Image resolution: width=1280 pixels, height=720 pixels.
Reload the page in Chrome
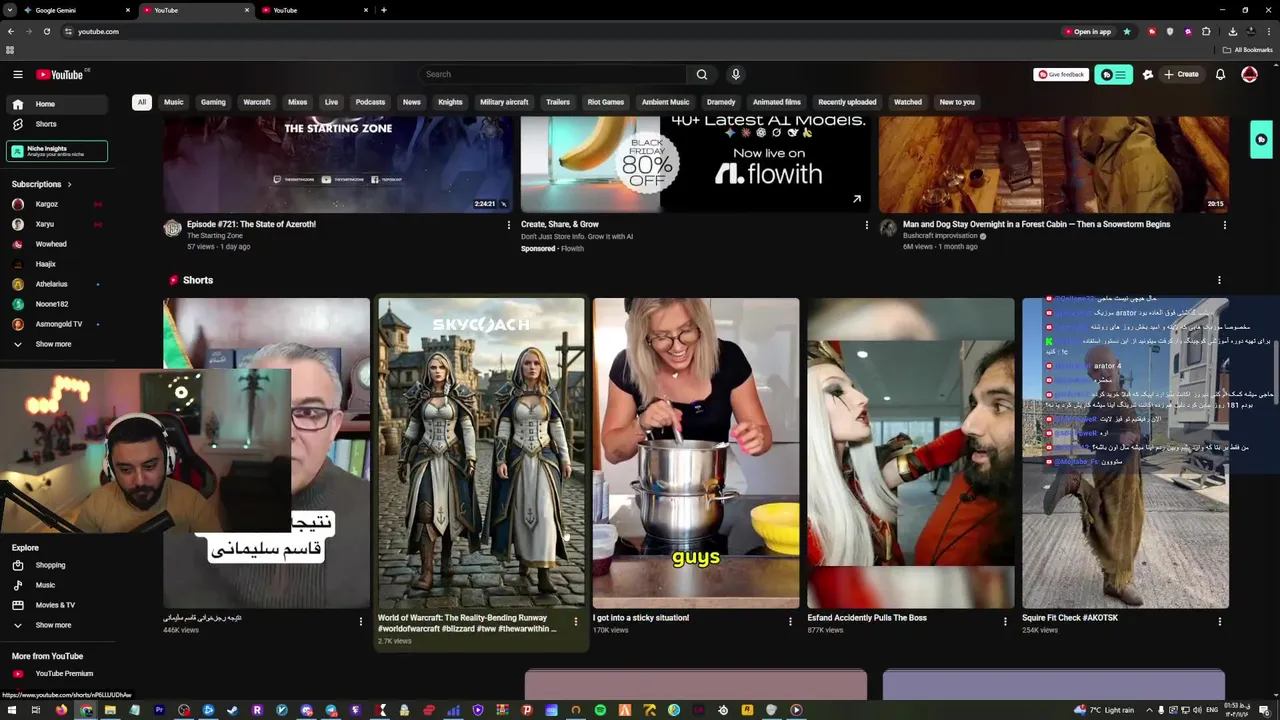46,31
